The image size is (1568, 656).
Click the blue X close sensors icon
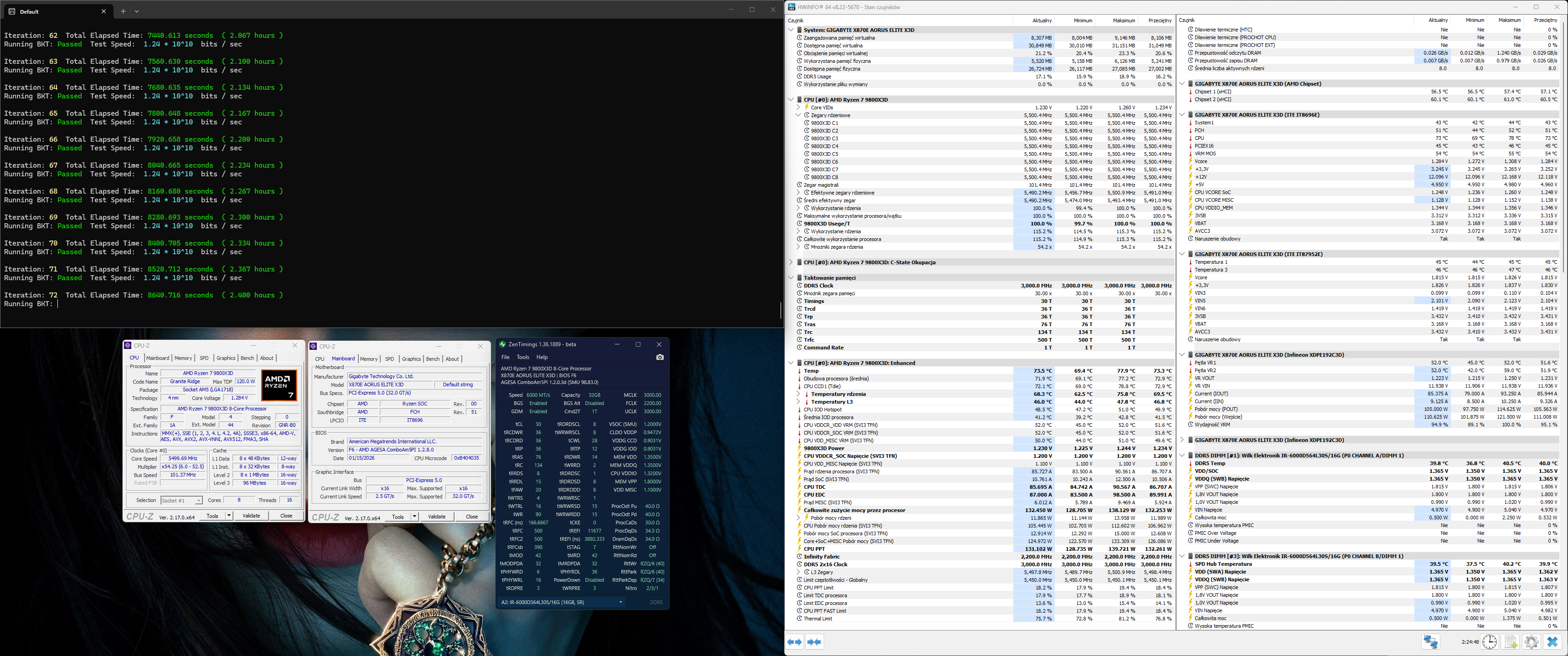click(1552, 642)
